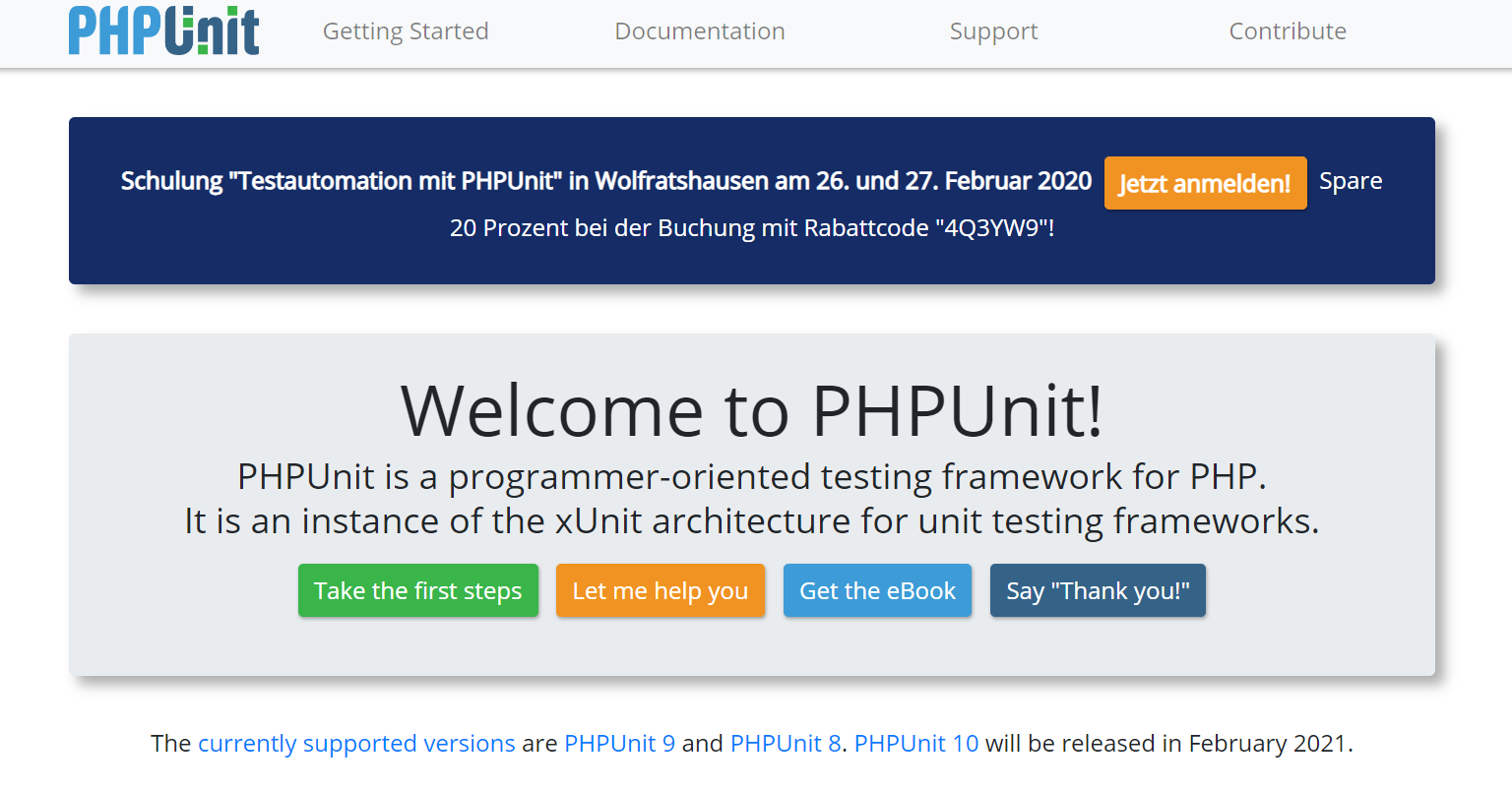Click the Rabattcode '4Q3YW9' line
The image size is (1512, 790).
(752, 228)
